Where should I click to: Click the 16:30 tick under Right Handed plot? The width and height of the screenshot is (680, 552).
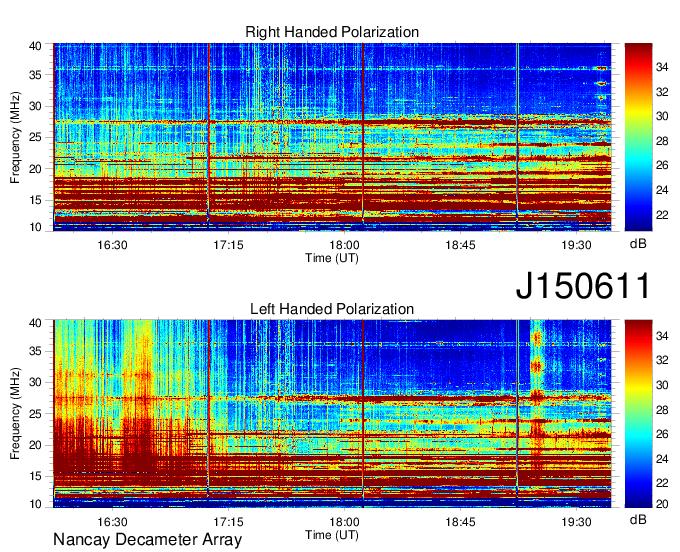(112, 245)
